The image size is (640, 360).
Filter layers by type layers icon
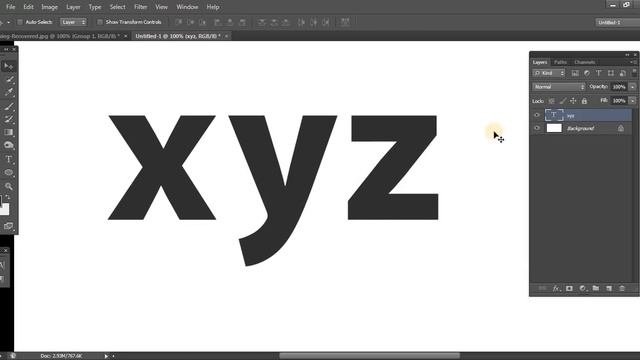coord(598,73)
